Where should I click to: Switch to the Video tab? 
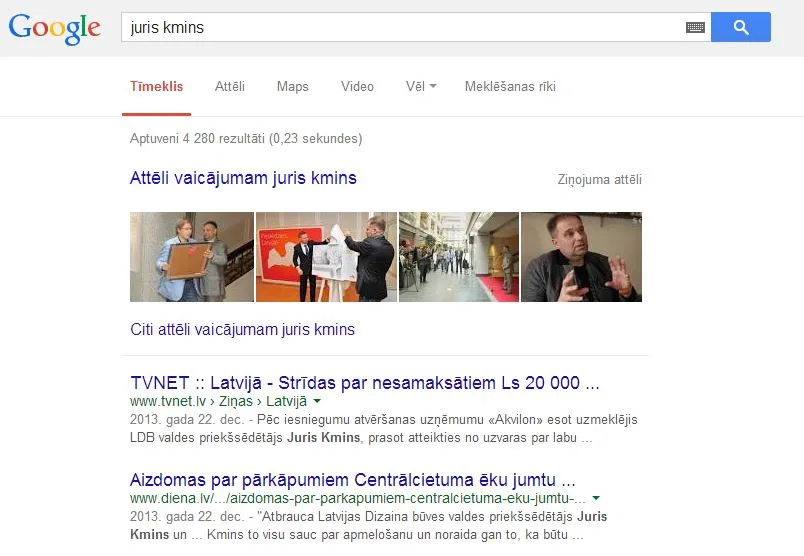click(x=357, y=86)
